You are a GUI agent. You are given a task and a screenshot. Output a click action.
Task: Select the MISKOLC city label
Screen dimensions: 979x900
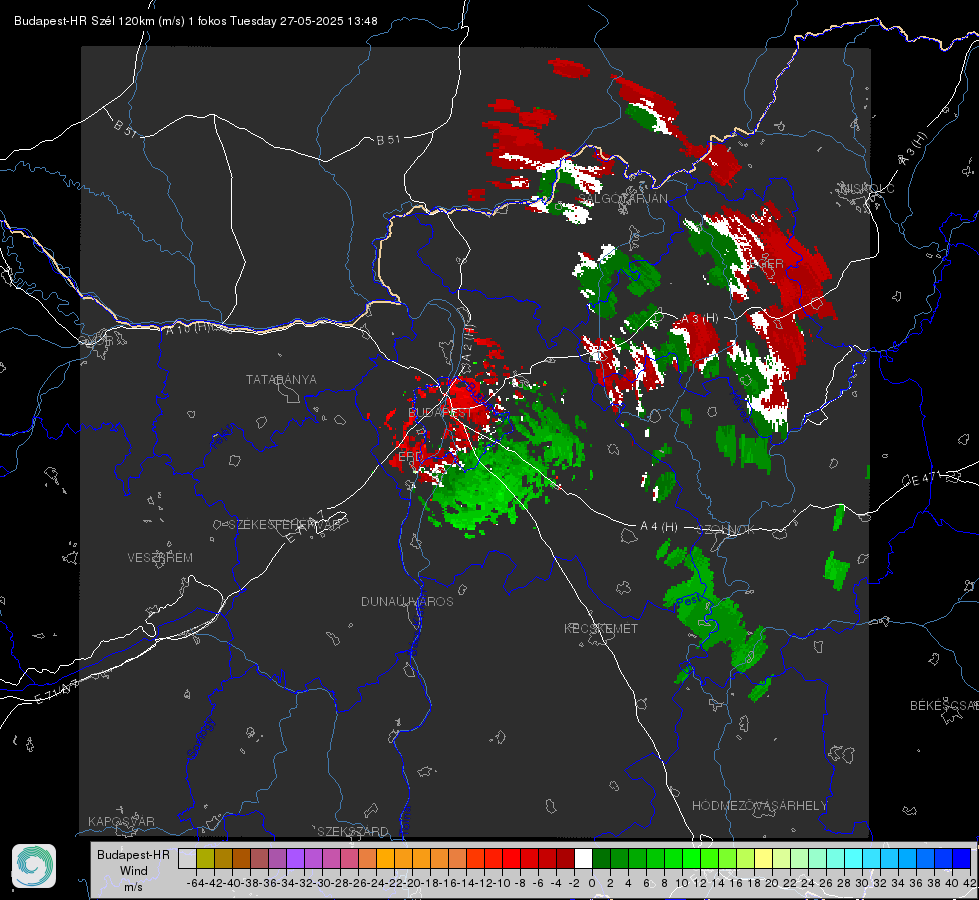coord(867,188)
